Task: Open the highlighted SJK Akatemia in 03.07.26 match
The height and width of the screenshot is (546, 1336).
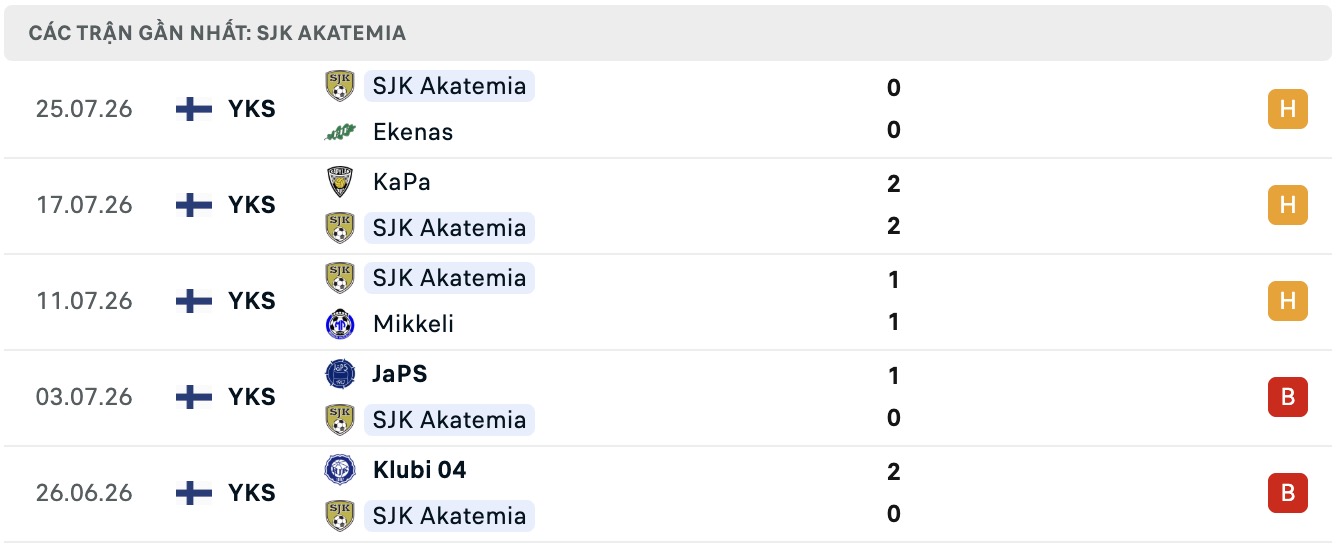Action: pos(449,420)
